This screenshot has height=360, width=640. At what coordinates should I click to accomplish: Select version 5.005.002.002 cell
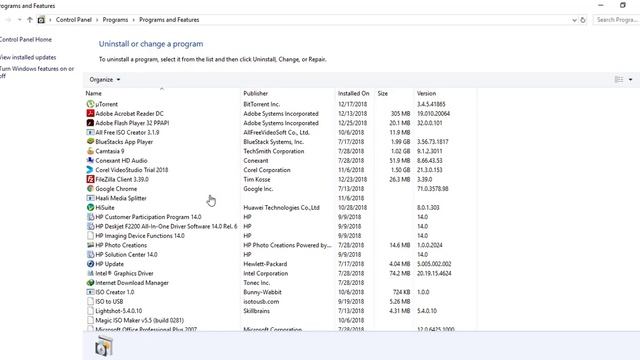click(434, 264)
